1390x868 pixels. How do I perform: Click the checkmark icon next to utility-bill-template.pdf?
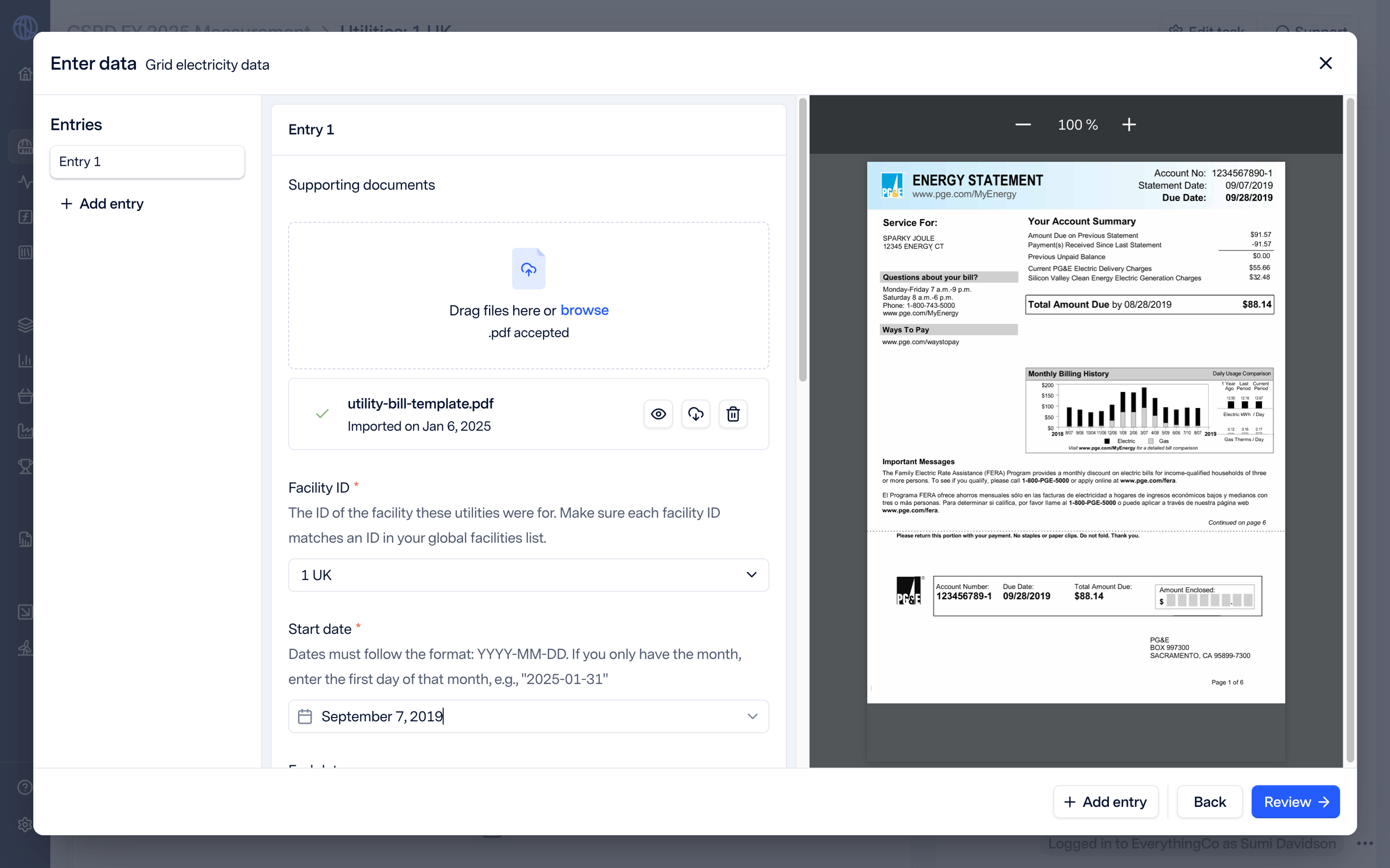tap(322, 413)
